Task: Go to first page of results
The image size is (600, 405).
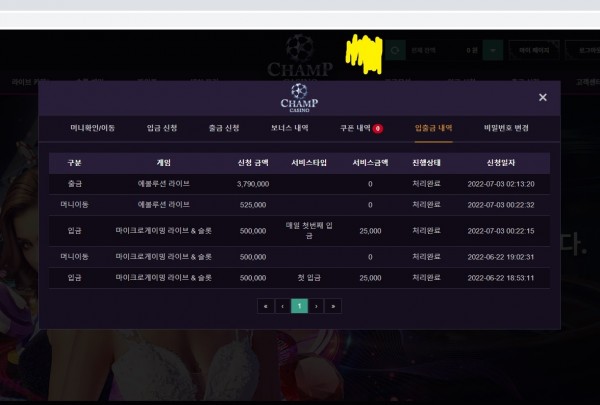Action: point(265,306)
